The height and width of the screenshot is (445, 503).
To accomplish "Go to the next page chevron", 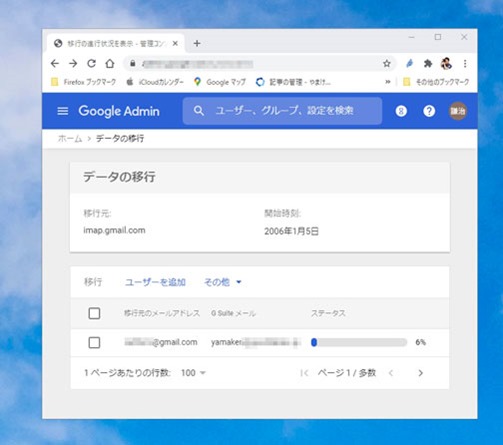I will pyautogui.click(x=421, y=373).
